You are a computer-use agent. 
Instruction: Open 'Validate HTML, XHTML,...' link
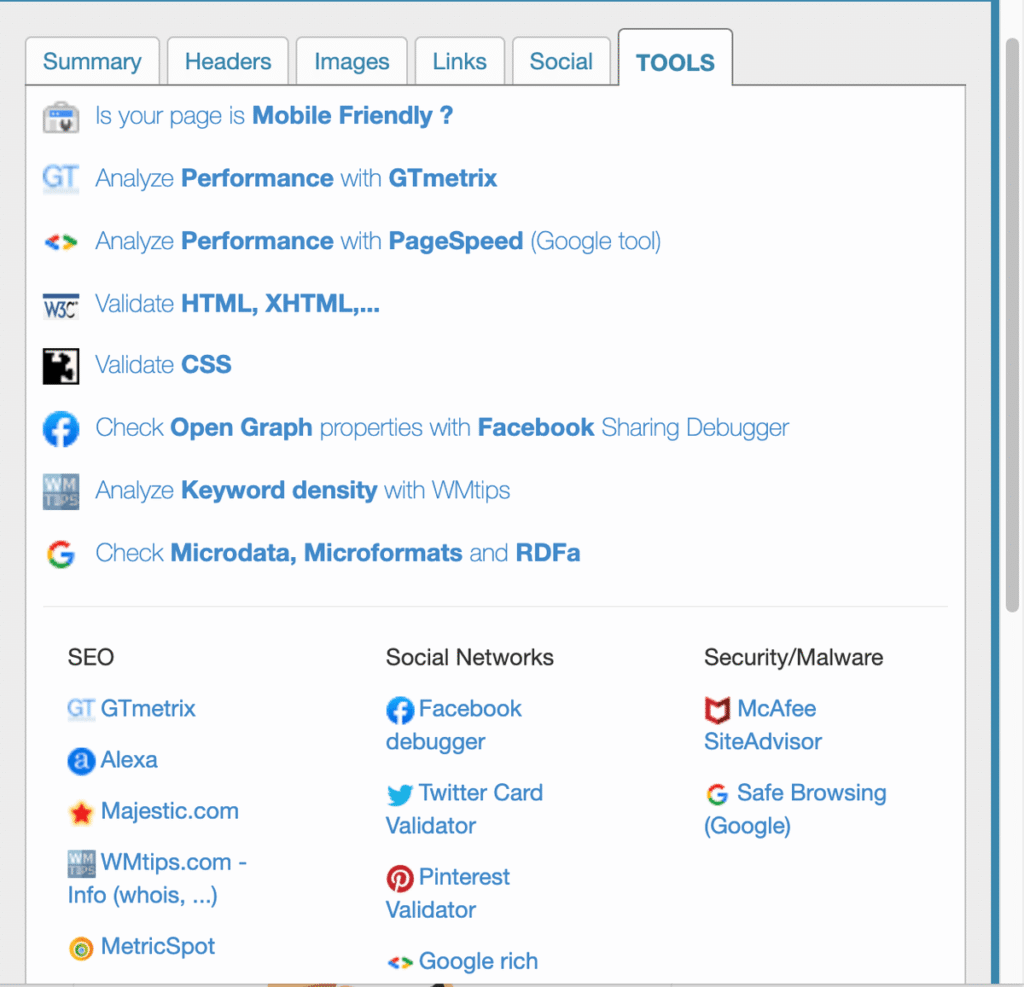point(237,304)
